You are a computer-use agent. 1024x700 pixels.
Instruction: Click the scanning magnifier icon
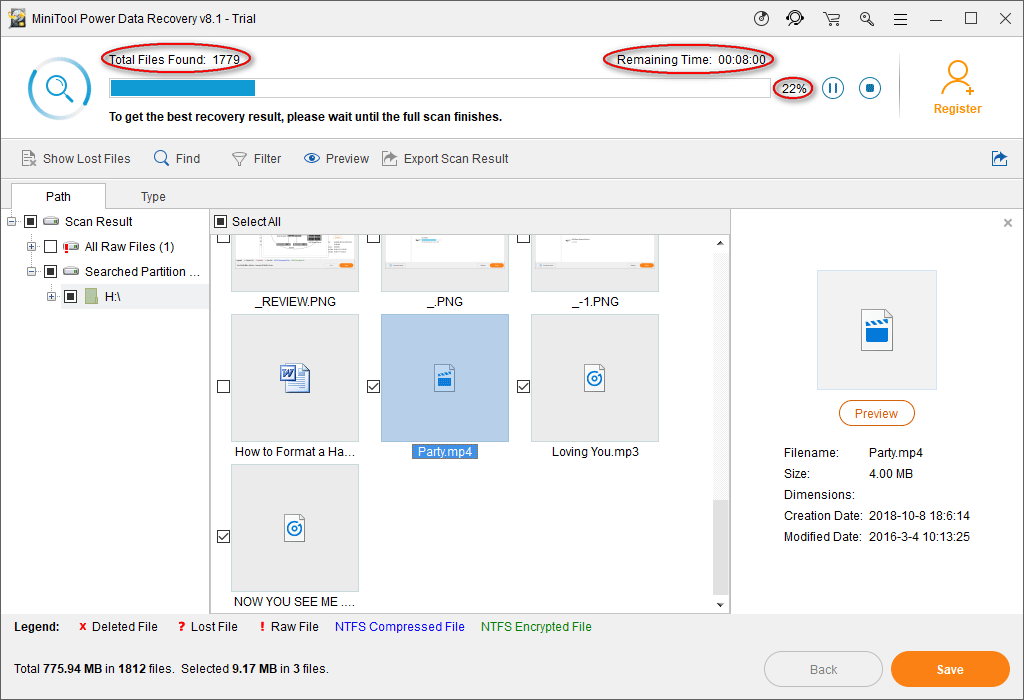point(59,88)
